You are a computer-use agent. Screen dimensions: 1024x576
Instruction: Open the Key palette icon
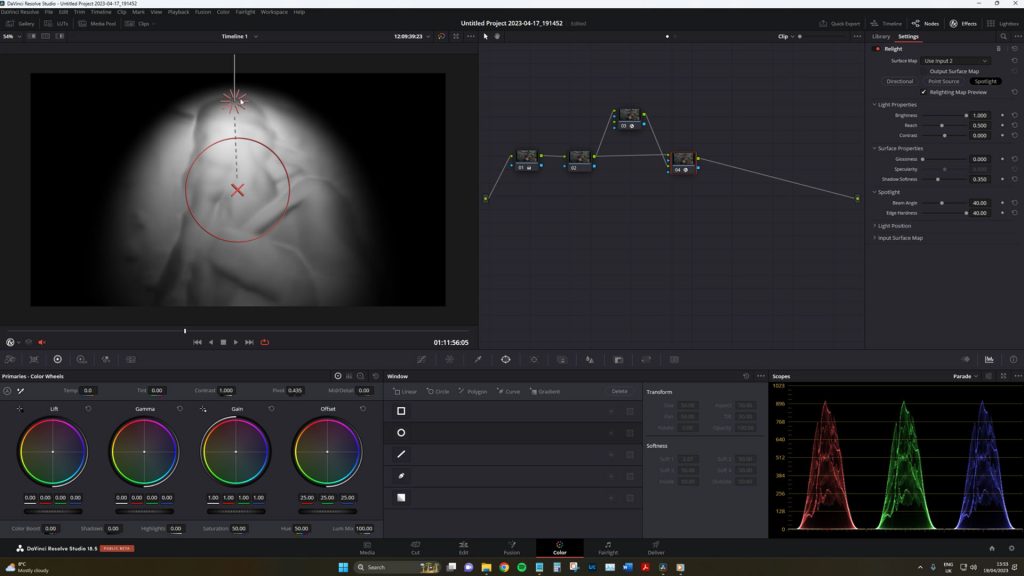618,359
